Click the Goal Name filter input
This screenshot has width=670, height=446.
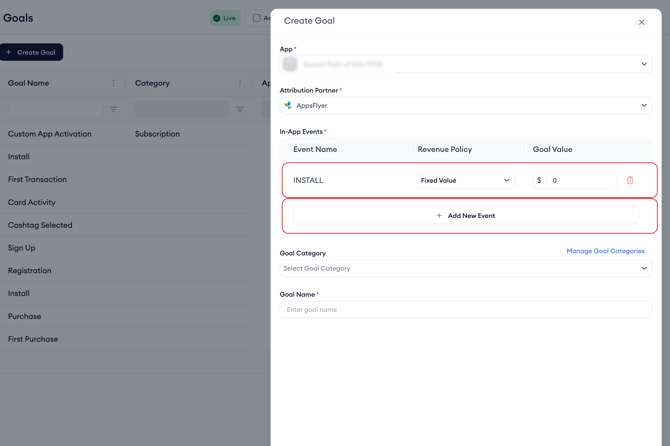(55, 109)
